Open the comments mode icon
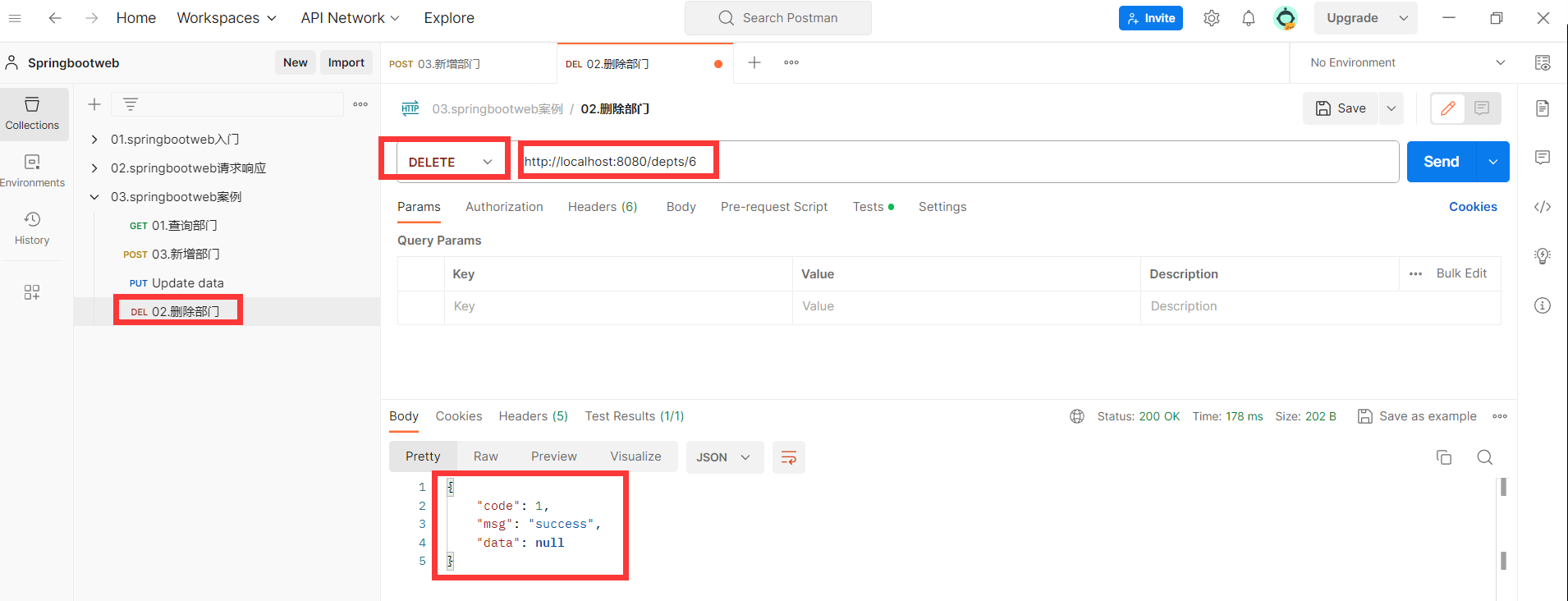Image resolution: width=1568 pixels, height=601 pixels. (x=1482, y=108)
